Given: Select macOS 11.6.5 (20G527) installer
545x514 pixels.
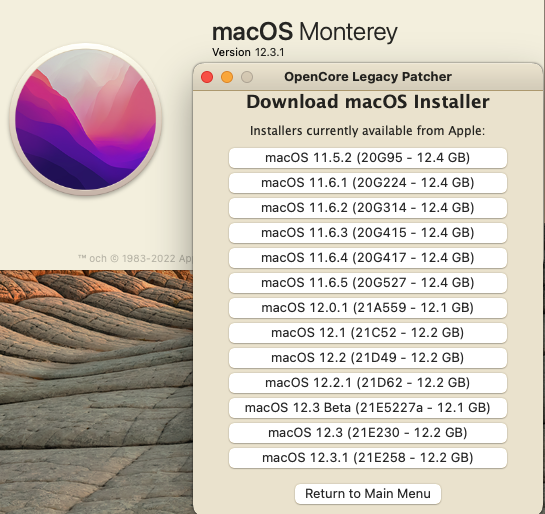Looking at the screenshot, I should pyautogui.click(x=368, y=283).
